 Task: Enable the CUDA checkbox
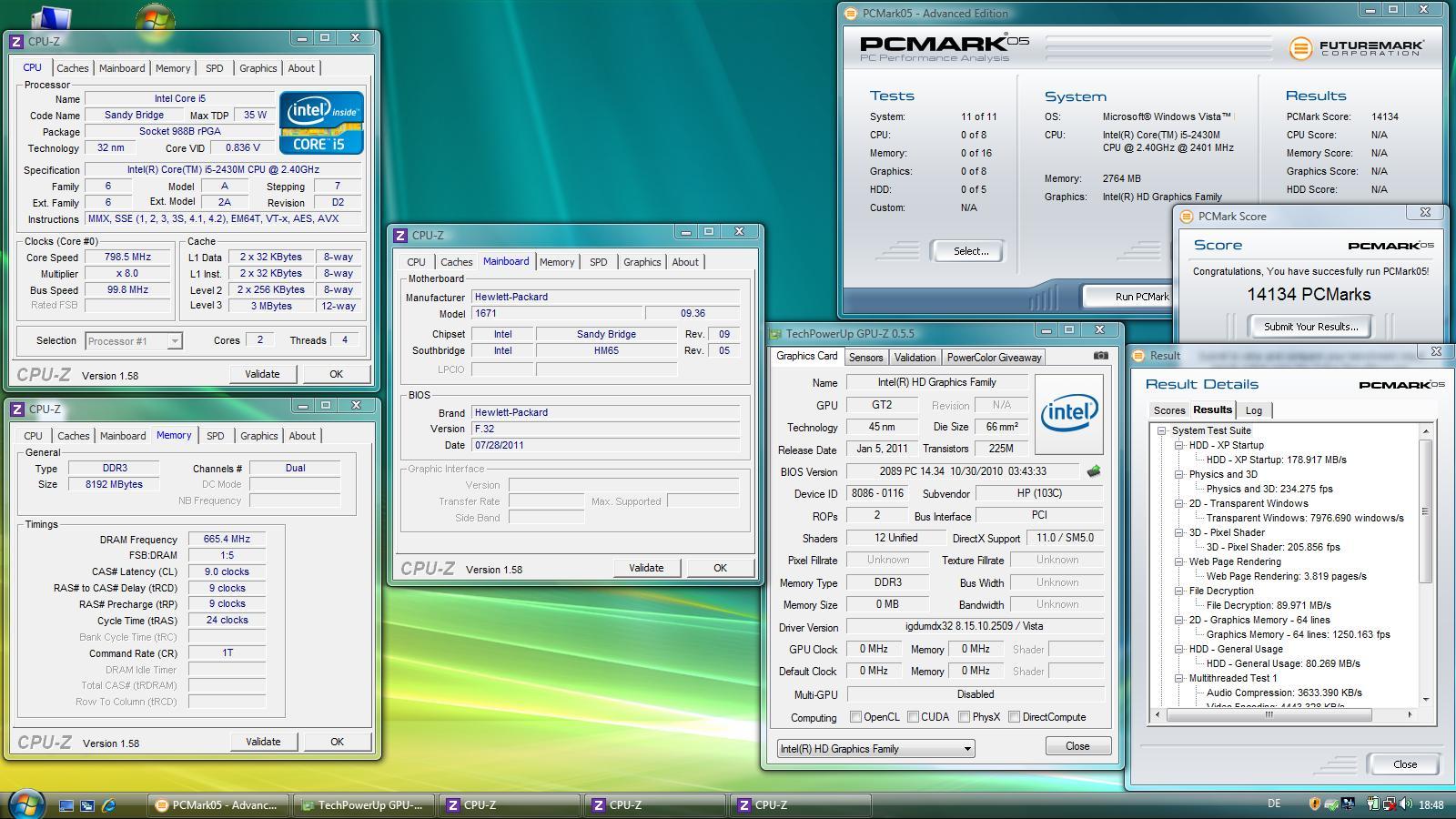pos(913,717)
